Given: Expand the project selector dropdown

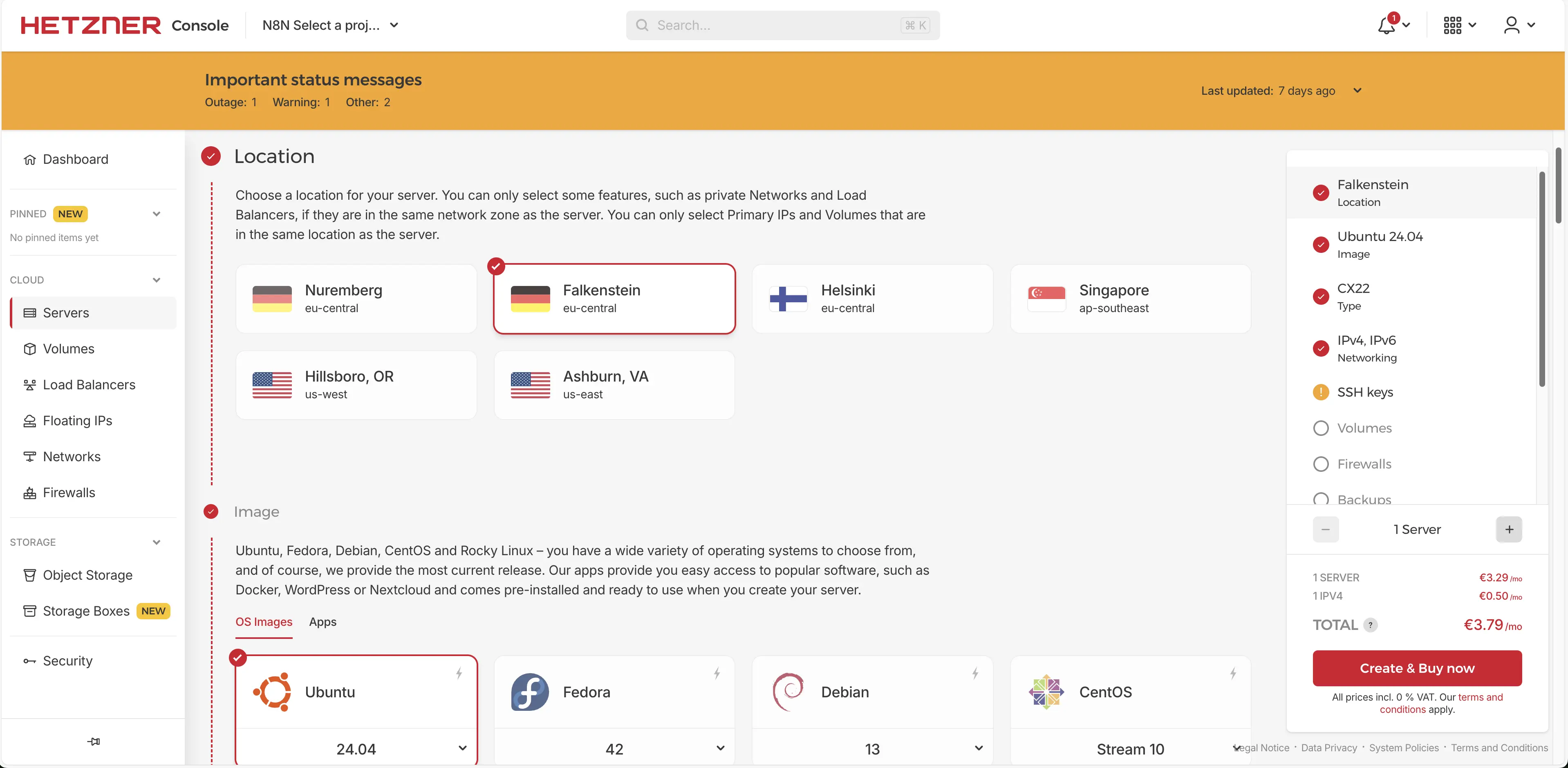Looking at the screenshot, I should click(394, 26).
